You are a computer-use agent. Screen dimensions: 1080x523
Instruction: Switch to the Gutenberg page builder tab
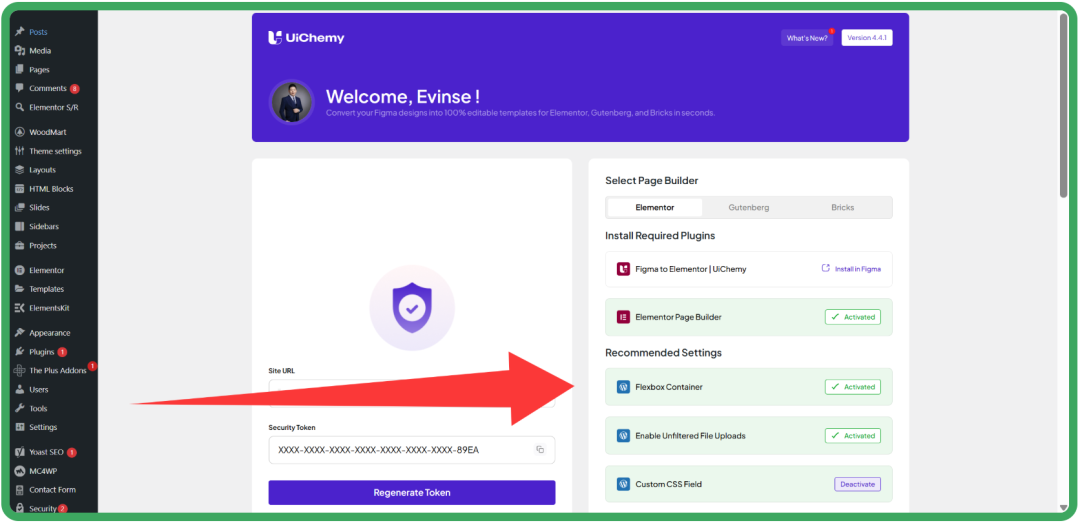point(748,208)
